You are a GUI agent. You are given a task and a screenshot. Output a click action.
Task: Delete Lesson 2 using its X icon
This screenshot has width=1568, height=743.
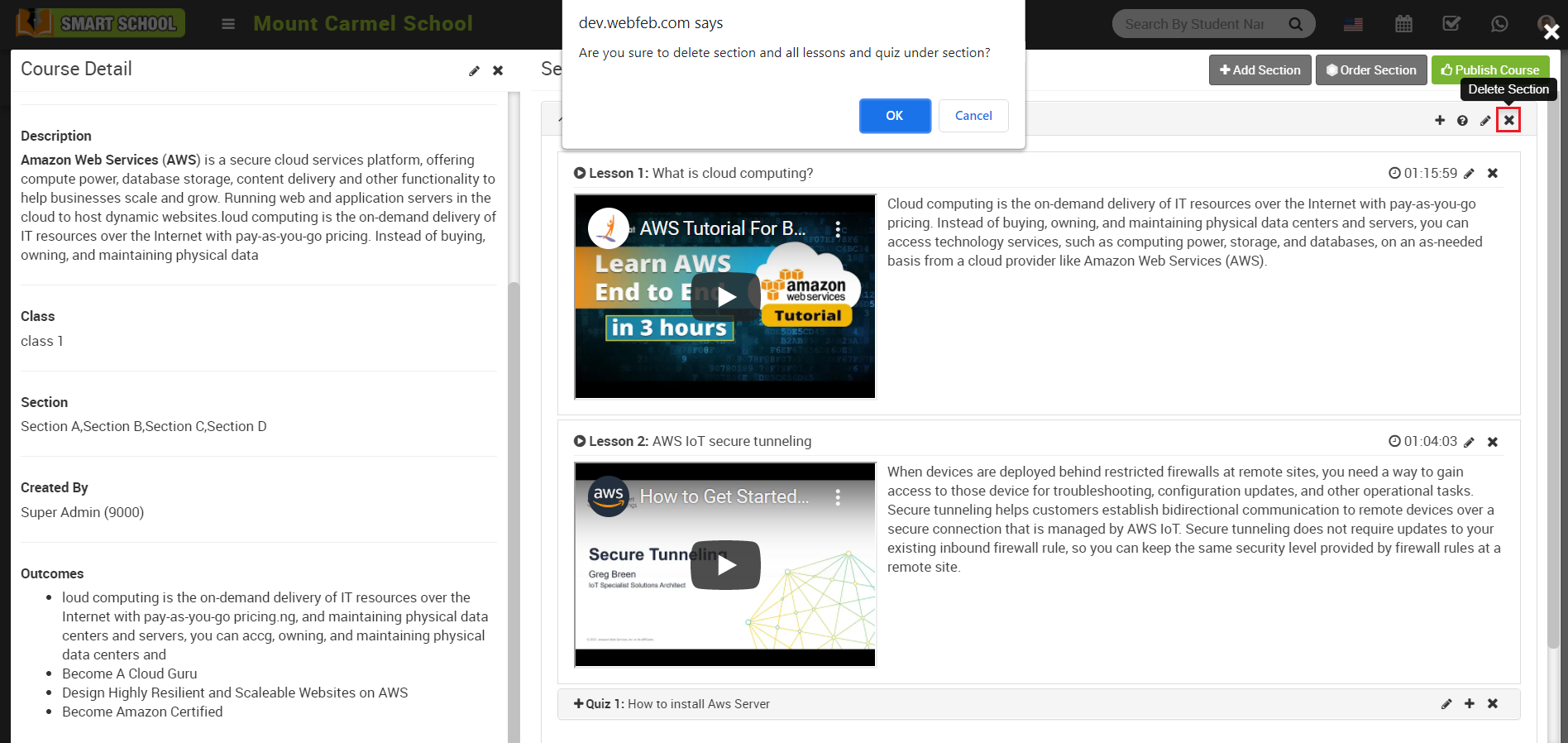tap(1493, 442)
